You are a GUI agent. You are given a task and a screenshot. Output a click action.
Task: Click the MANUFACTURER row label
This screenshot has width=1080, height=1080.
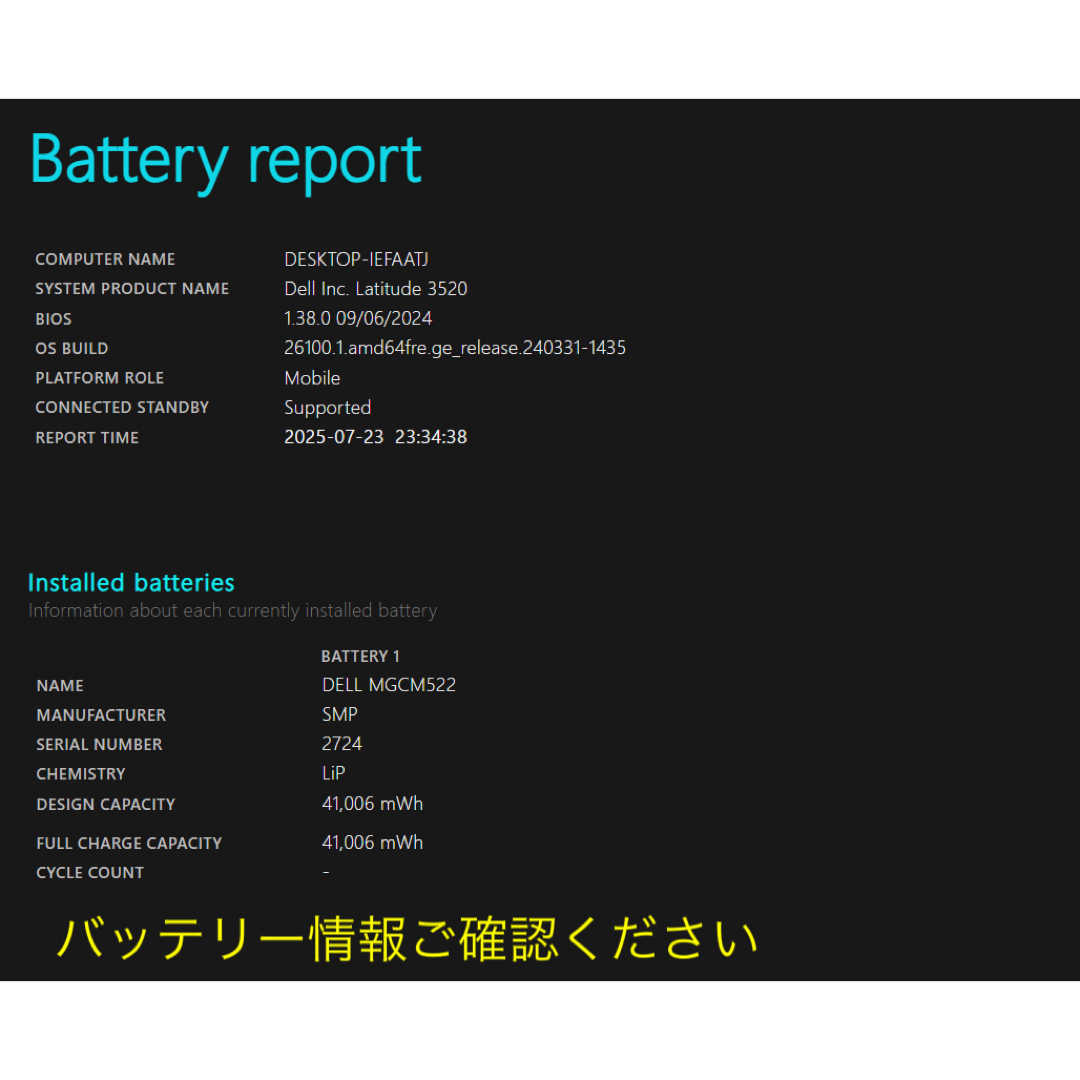point(101,716)
